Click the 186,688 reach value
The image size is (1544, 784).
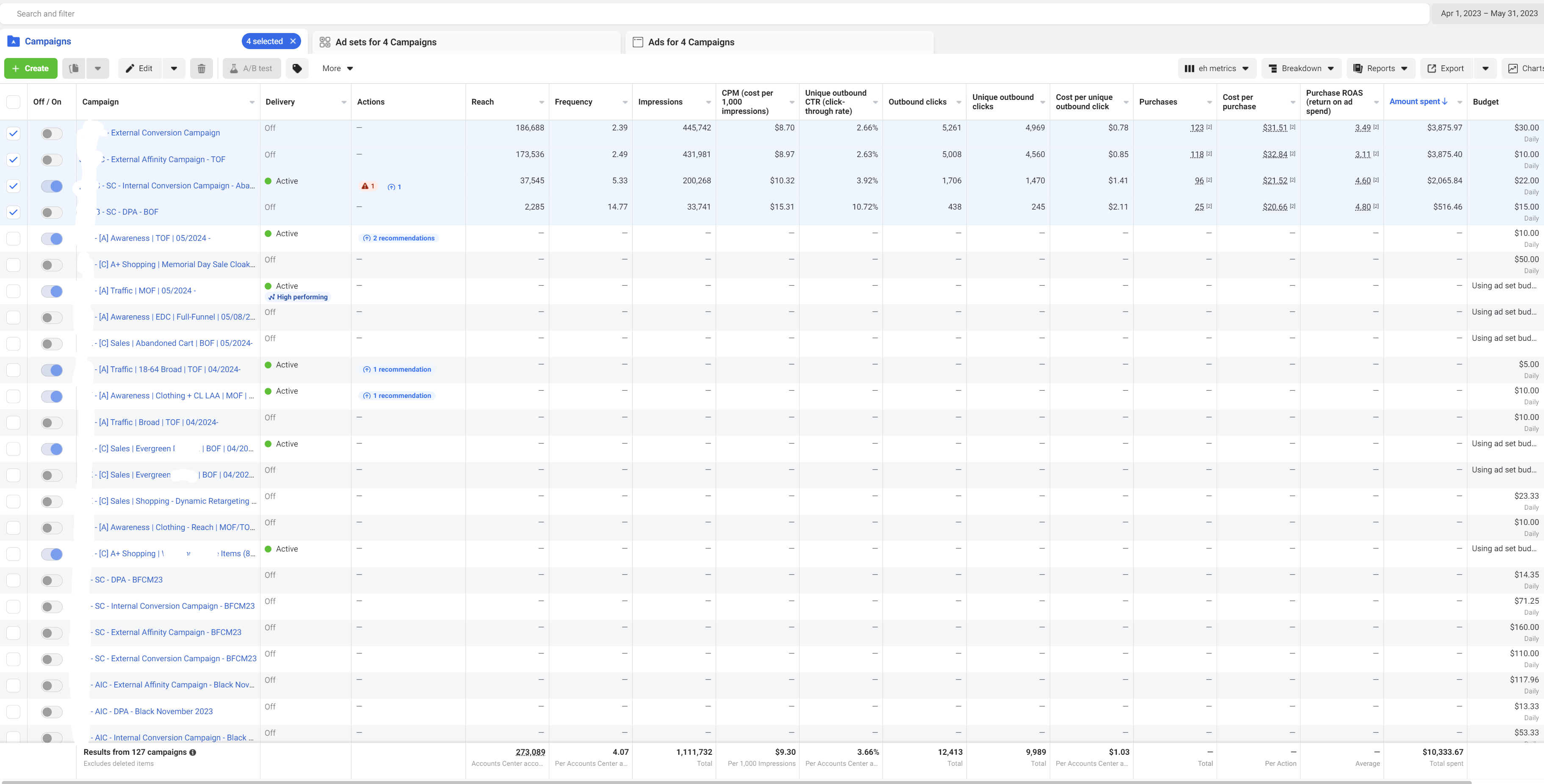[530, 128]
